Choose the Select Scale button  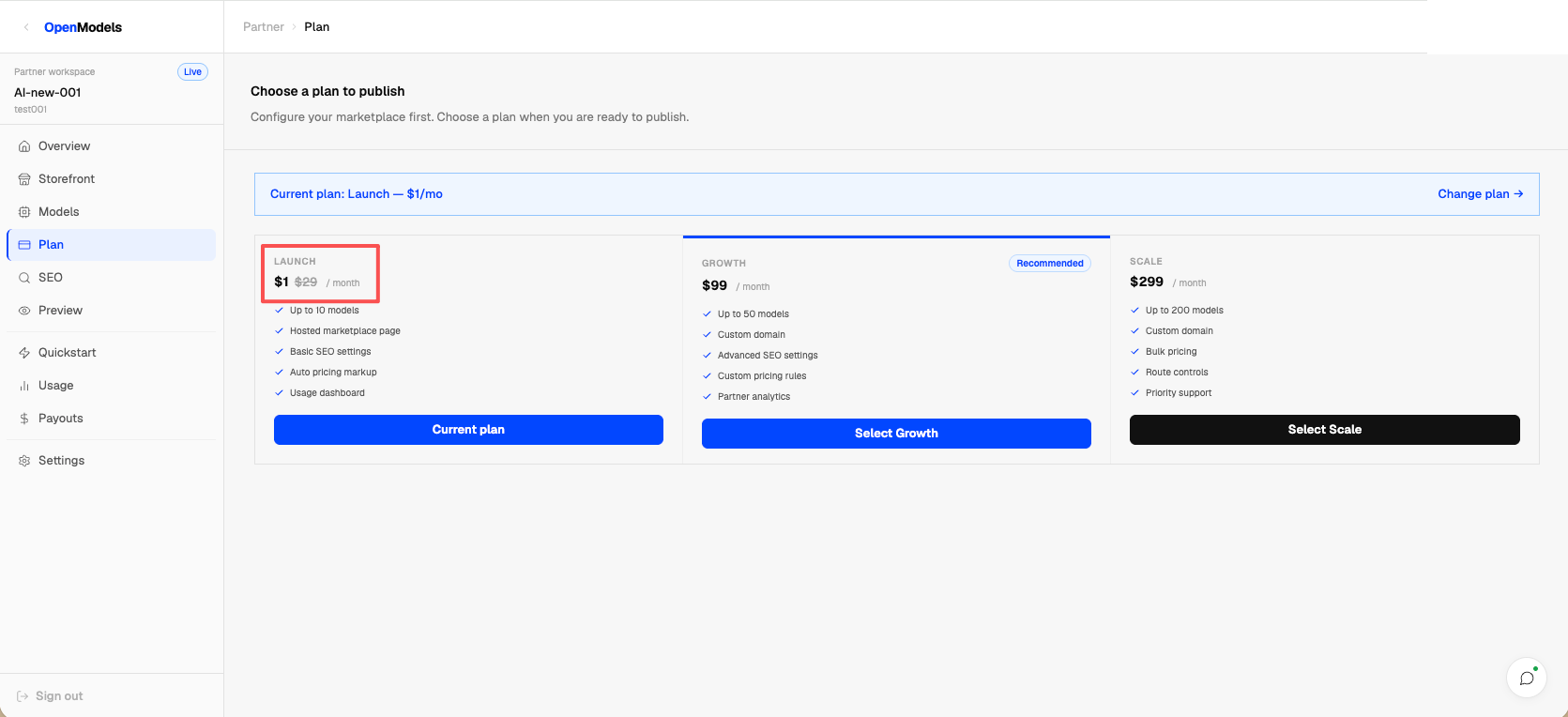click(1324, 430)
